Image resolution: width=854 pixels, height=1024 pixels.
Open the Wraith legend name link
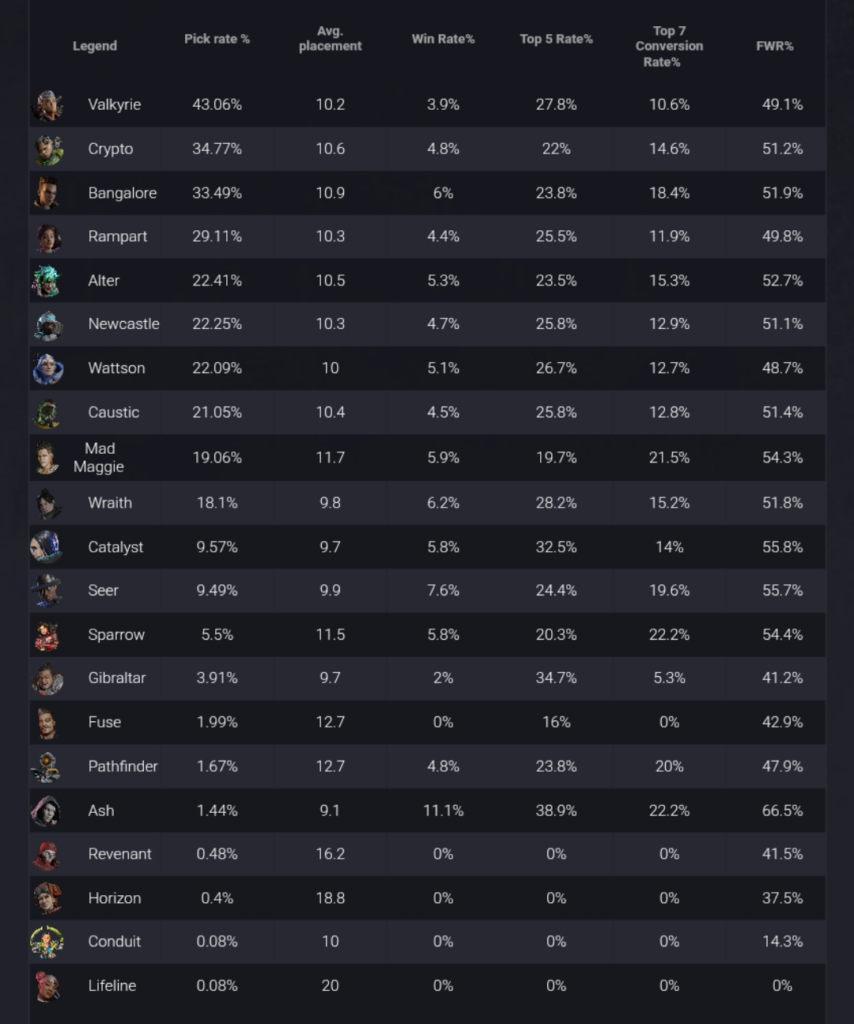[x=109, y=503]
